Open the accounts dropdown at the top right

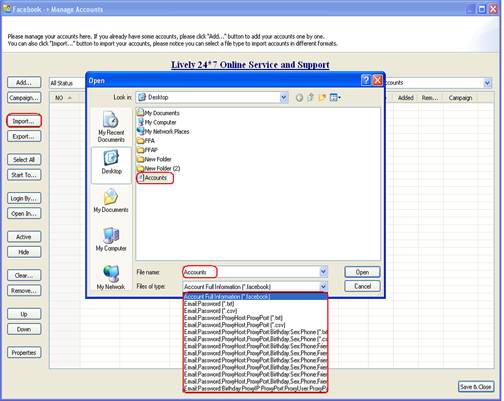487,83
